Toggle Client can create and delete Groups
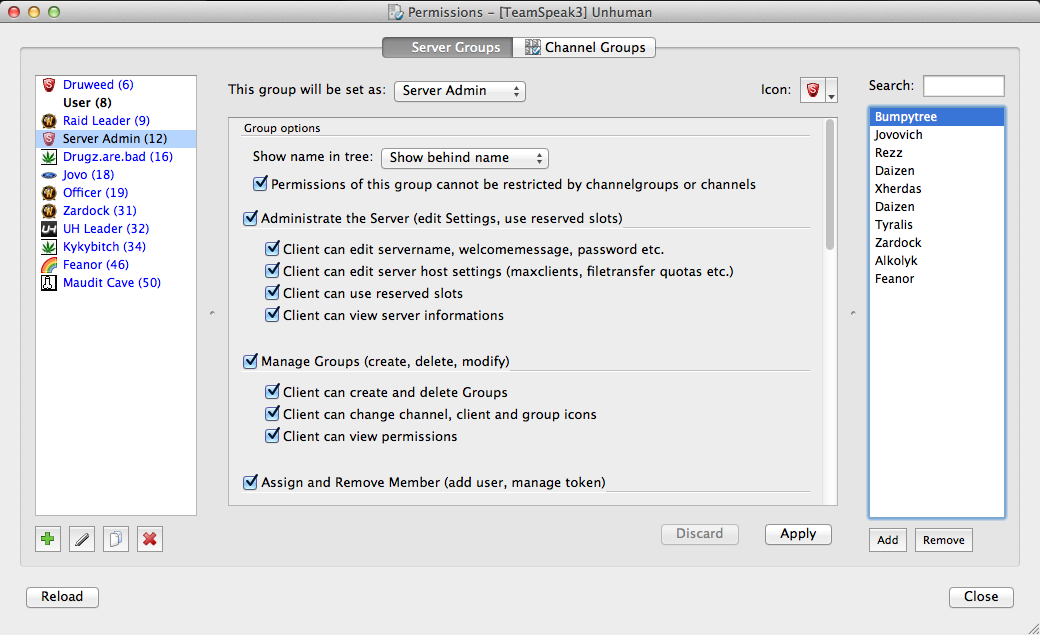1040x635 pixels. pos(272,391)
